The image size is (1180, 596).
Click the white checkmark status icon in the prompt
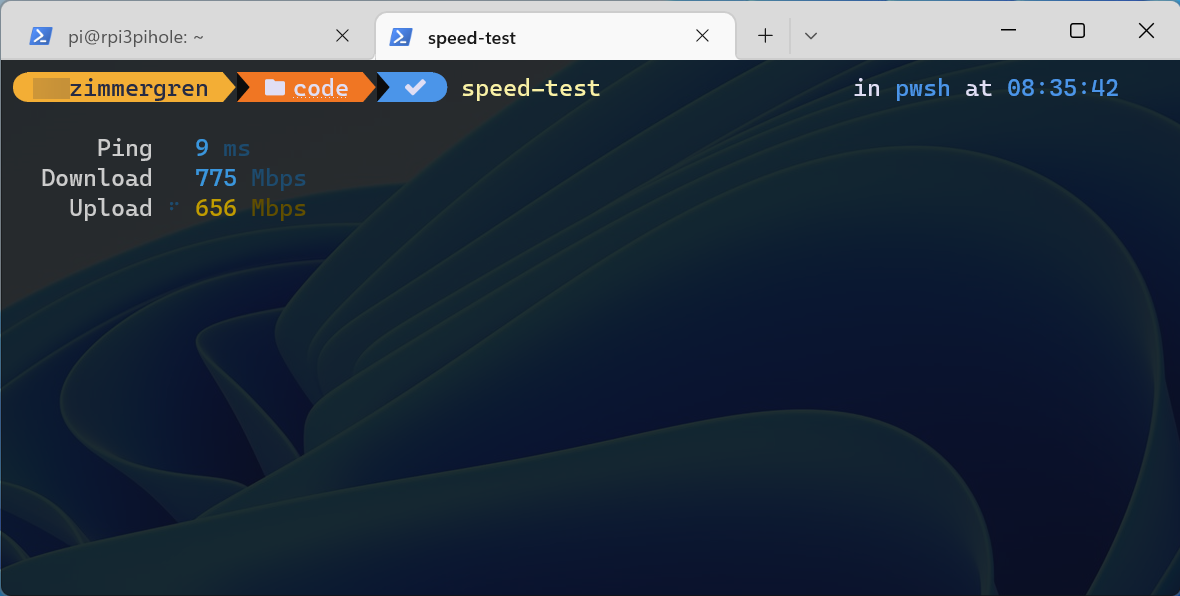415,88
